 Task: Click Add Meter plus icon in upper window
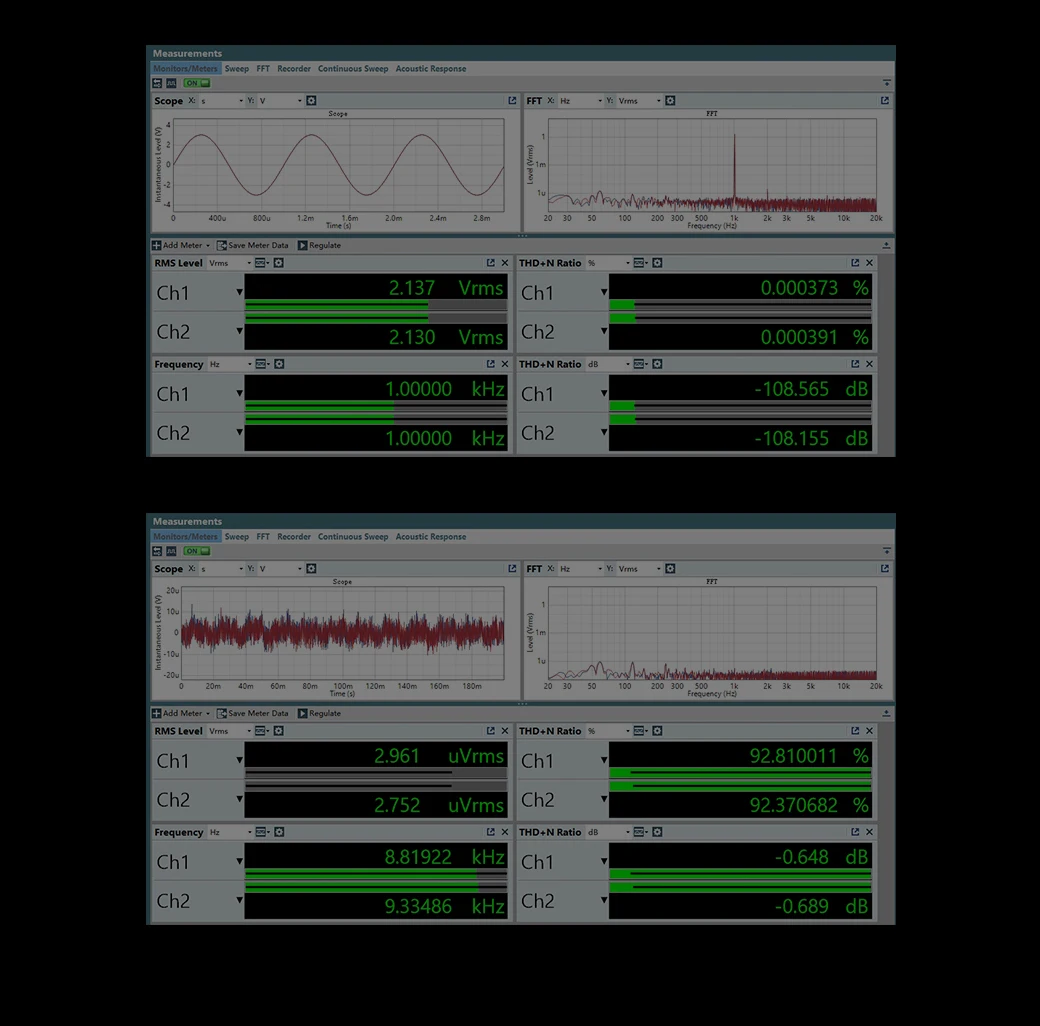coord(157,245)
